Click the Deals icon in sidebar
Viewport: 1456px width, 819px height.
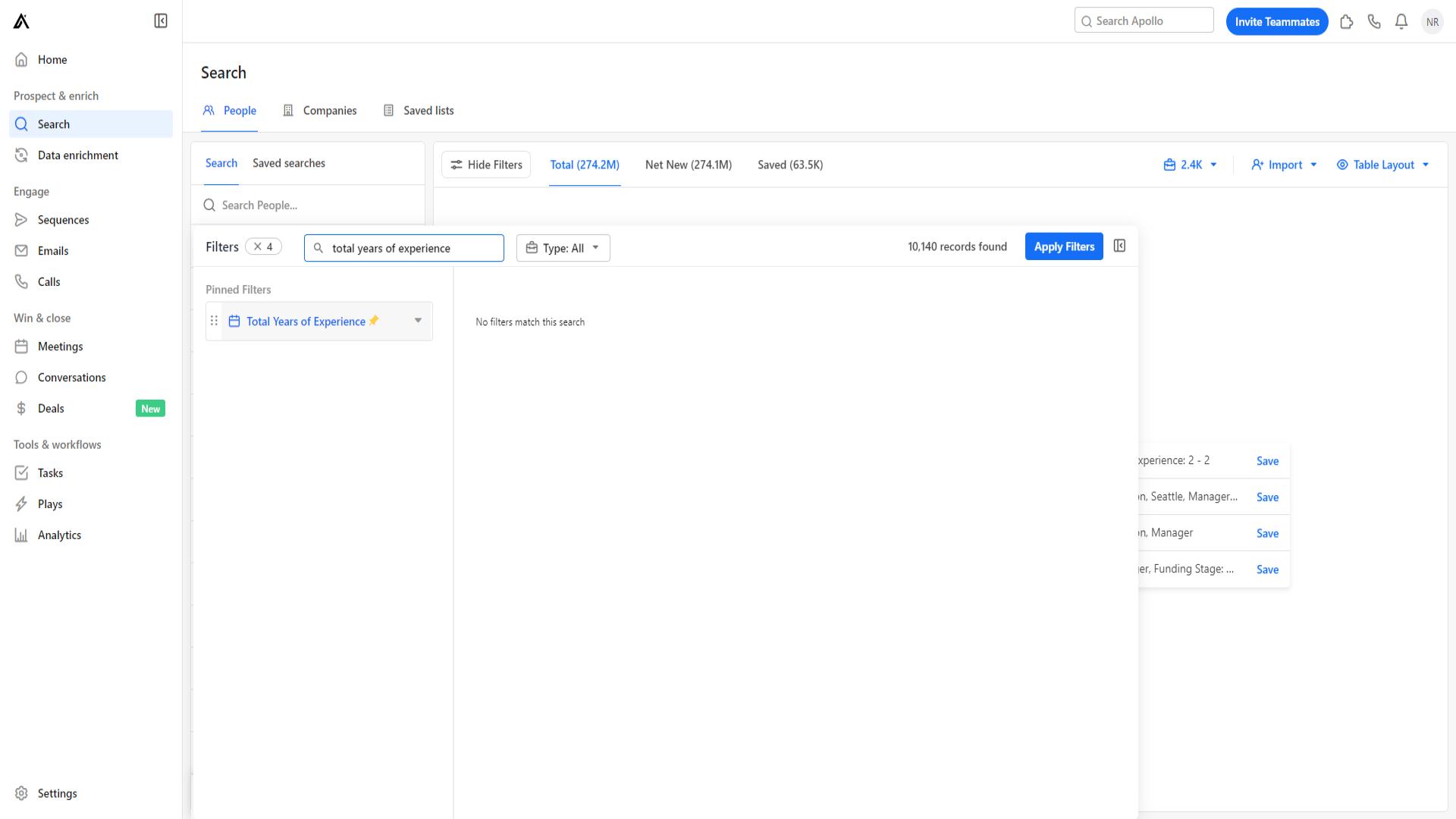click(22, 408)
